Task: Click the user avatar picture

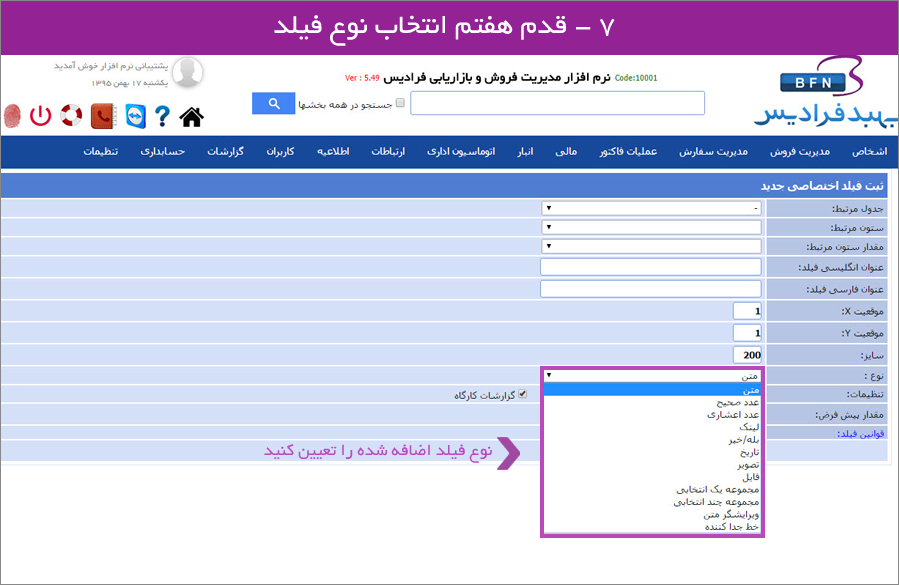Action: 188,72
